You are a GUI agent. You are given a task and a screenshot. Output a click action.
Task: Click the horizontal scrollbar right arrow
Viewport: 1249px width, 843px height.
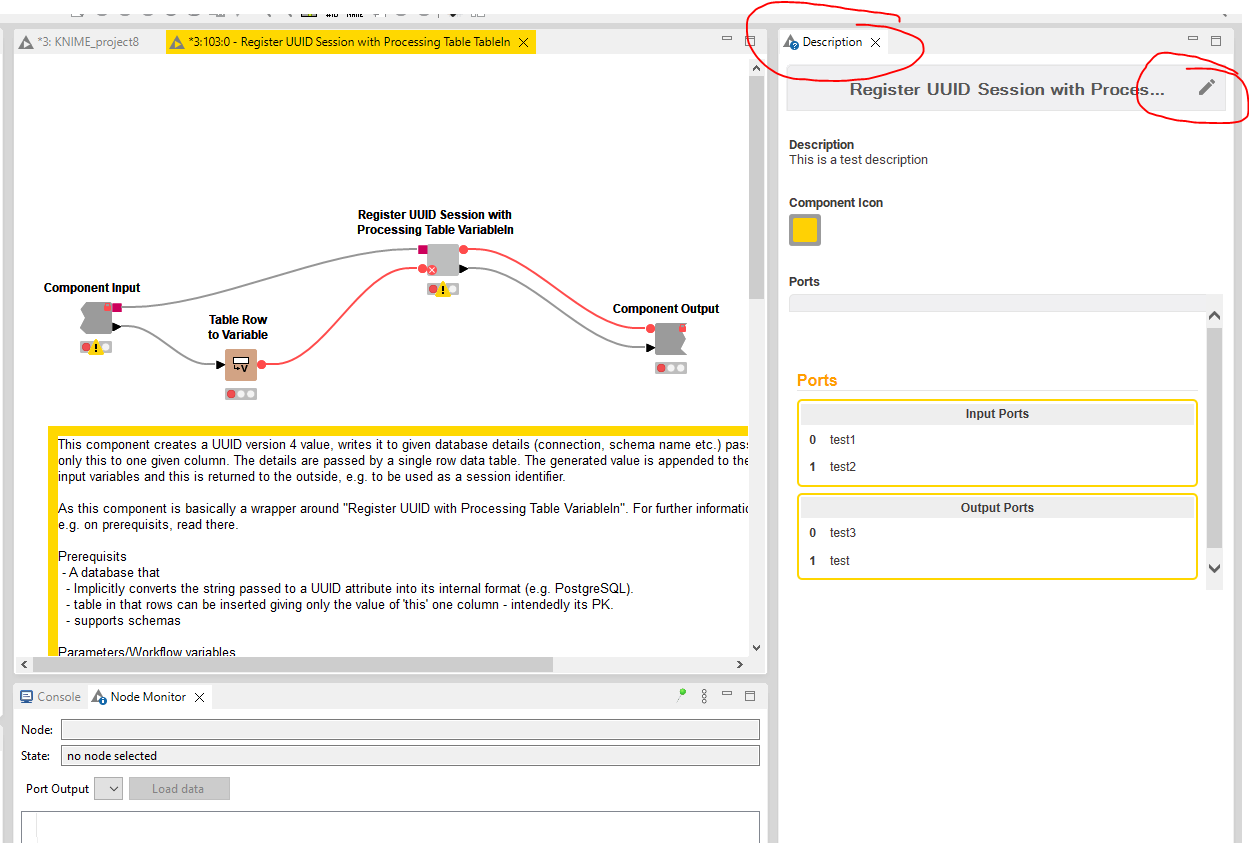(x=740, y=664)
